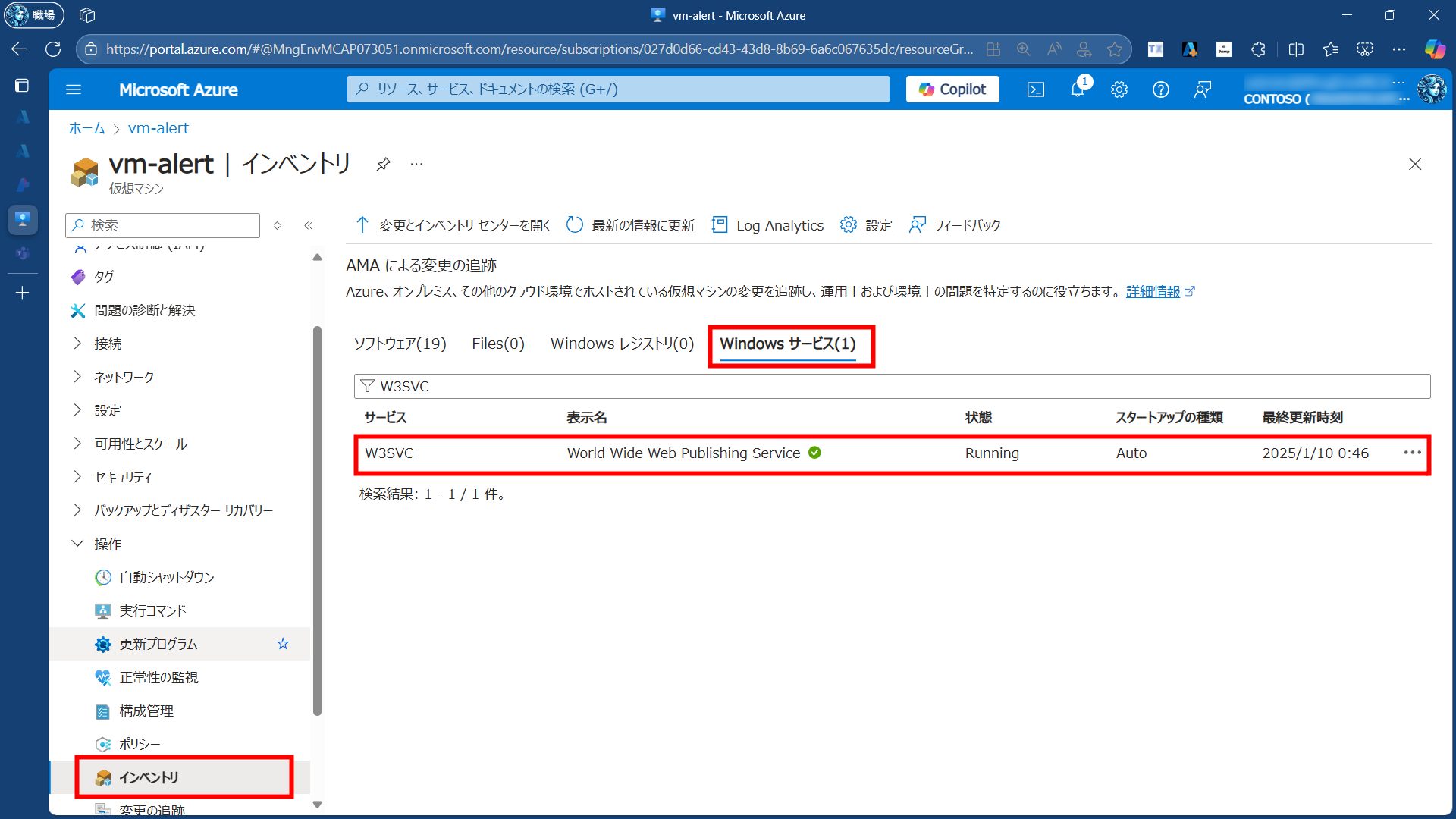This screenshot has height=819, width=1456.
Task: Switch to the Windows レジストリ(0) tab
Action: click(622, 344)
